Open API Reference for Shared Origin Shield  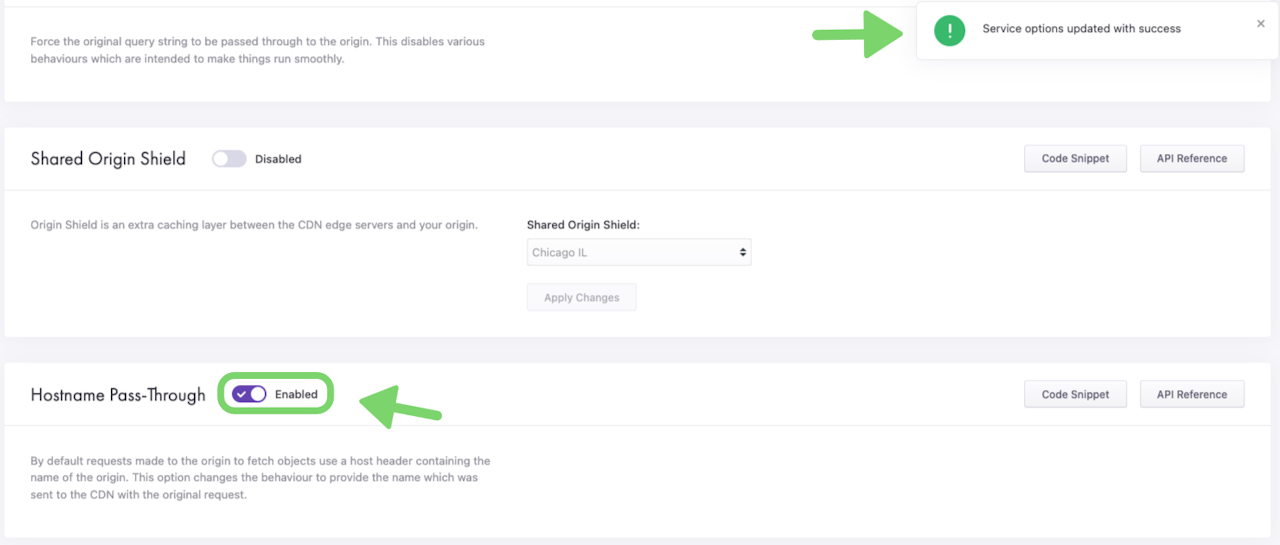1191,159
